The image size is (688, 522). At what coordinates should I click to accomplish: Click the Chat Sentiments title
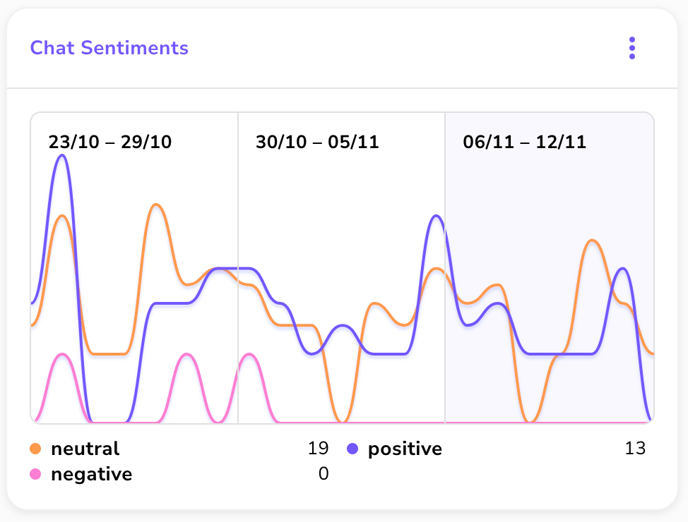(x=109, y=48)
